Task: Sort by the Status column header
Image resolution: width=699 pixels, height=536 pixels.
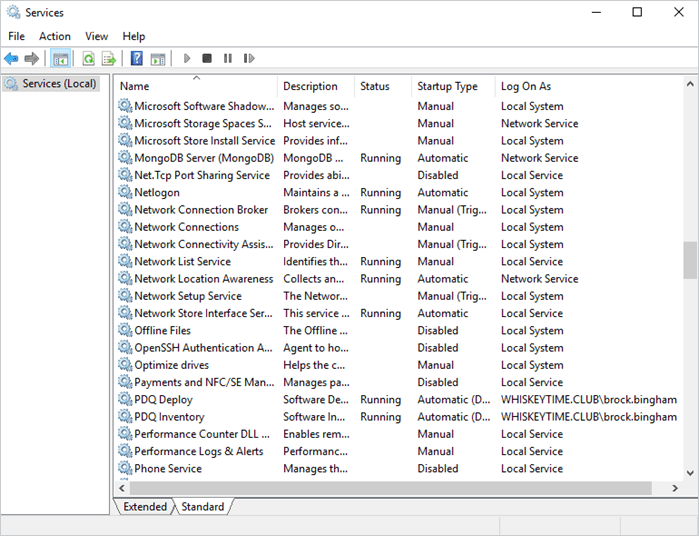Action: click(383, 86)
